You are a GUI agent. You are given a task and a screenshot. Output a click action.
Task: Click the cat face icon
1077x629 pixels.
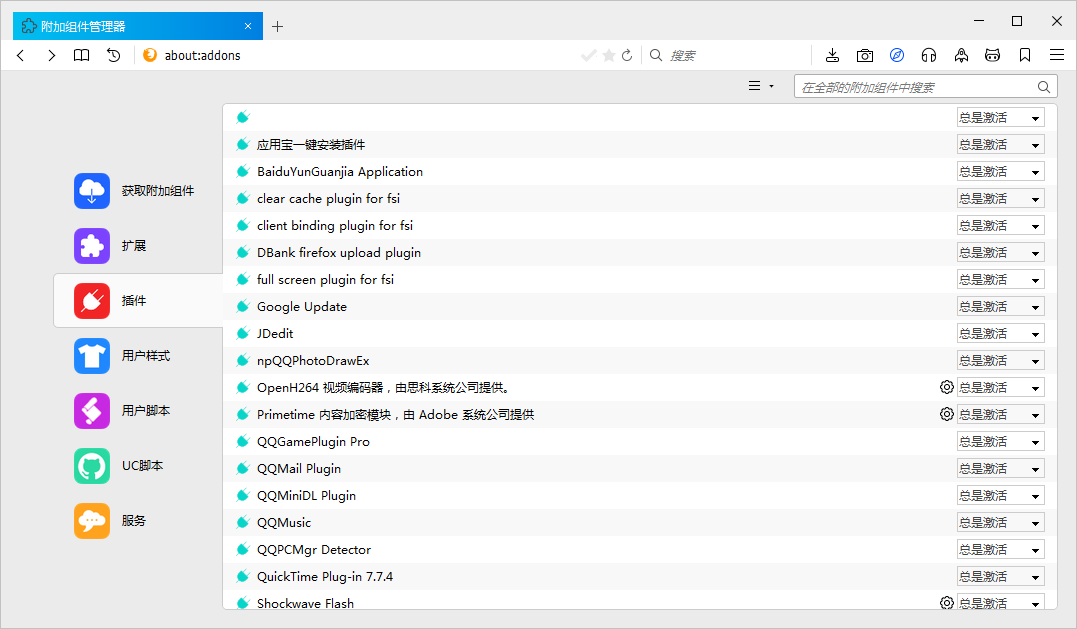[x=993, y=56]
